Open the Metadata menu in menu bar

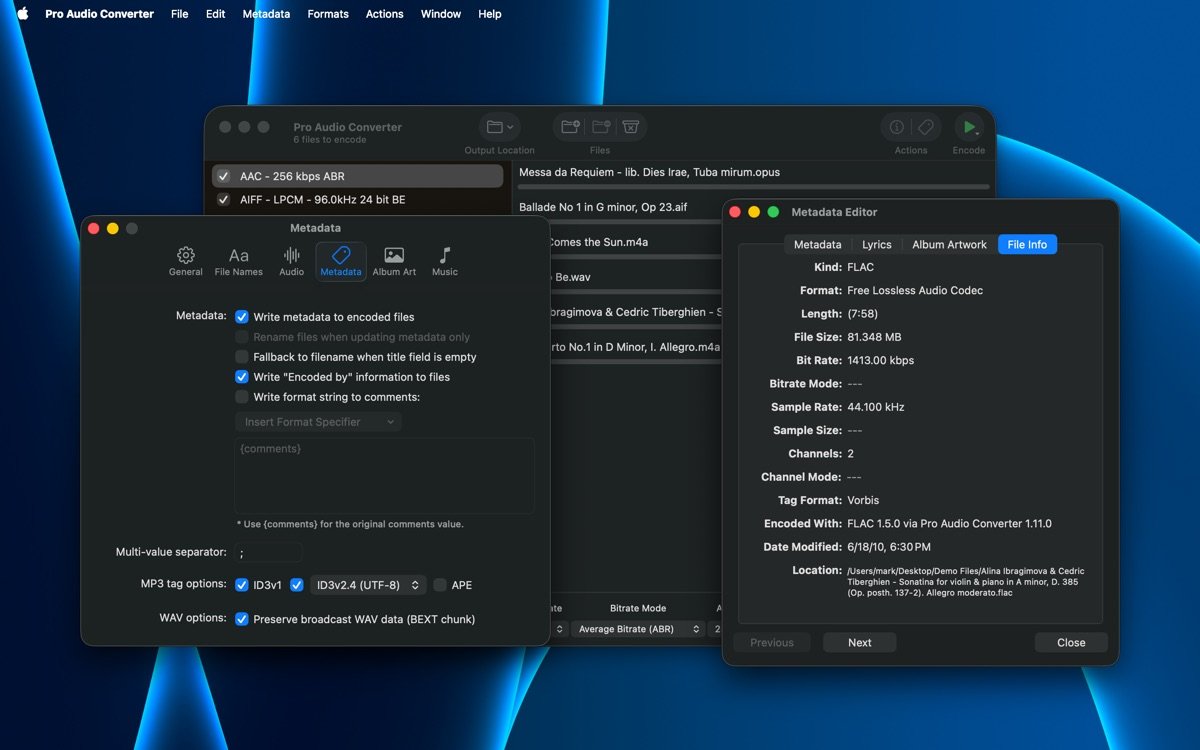pyautogui.click(x=266, y=14)
